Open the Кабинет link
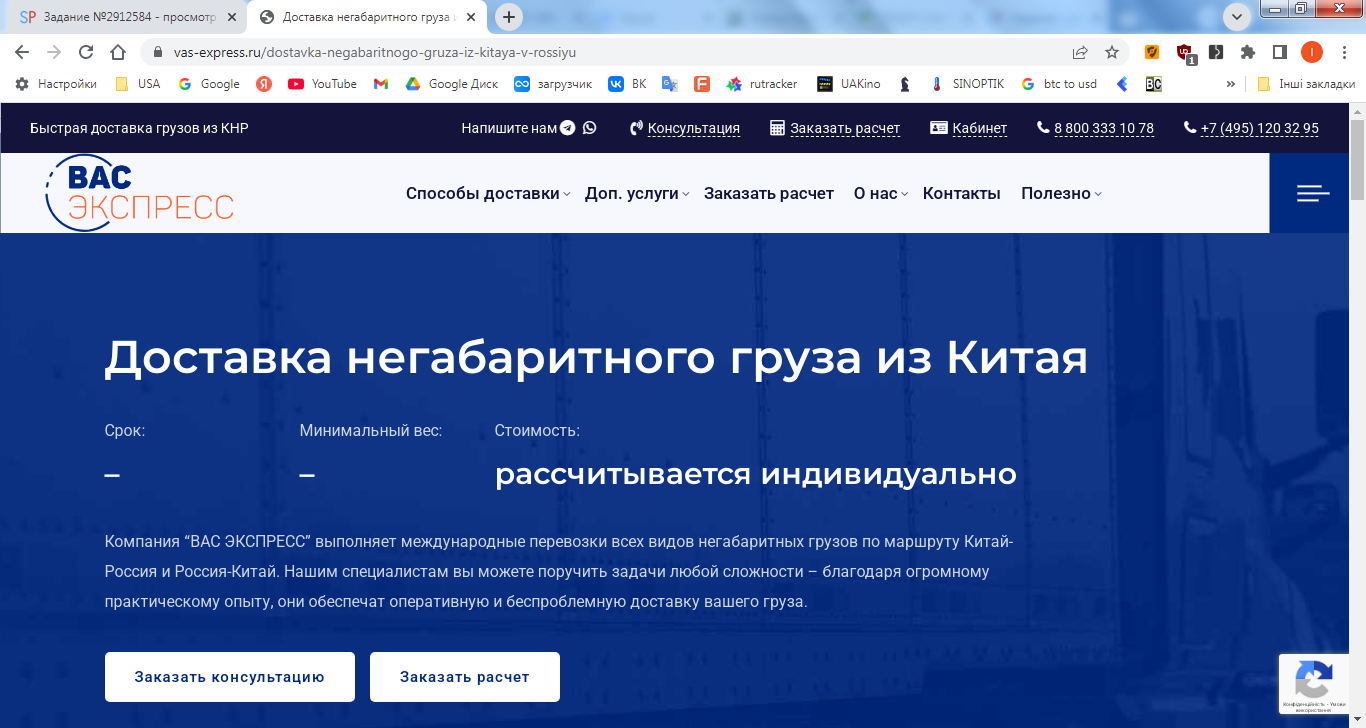Viewport: 1366px width, 728px height. click(969, 128)
